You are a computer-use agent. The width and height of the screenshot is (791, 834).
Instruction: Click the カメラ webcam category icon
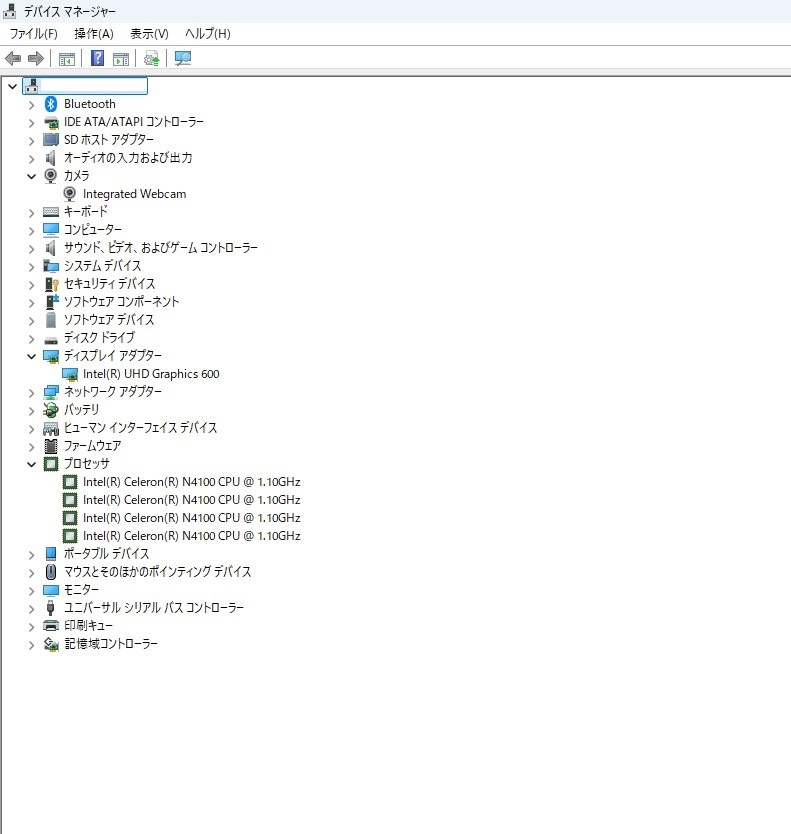(51, 176)
